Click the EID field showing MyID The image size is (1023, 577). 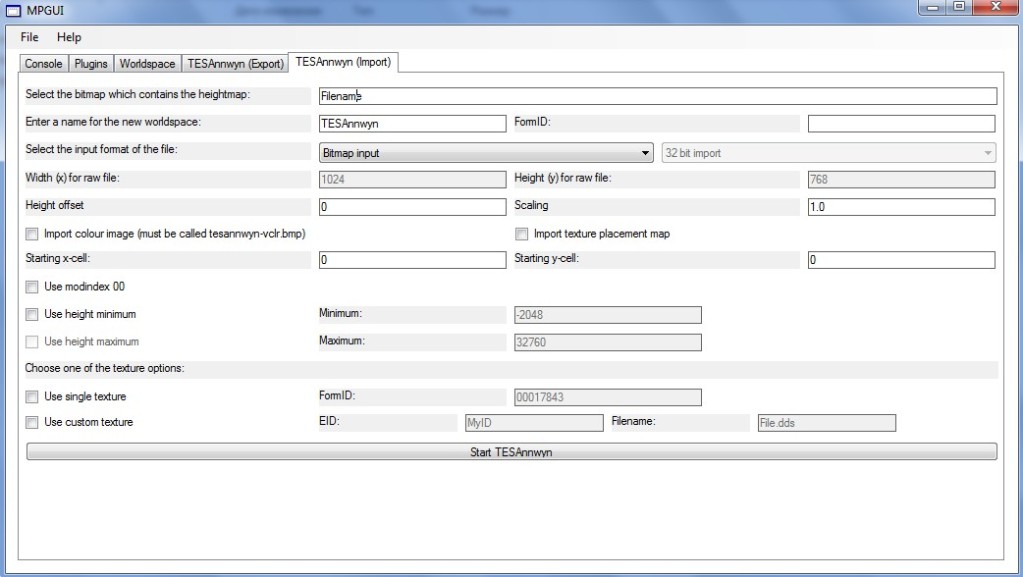click(534, 423)
